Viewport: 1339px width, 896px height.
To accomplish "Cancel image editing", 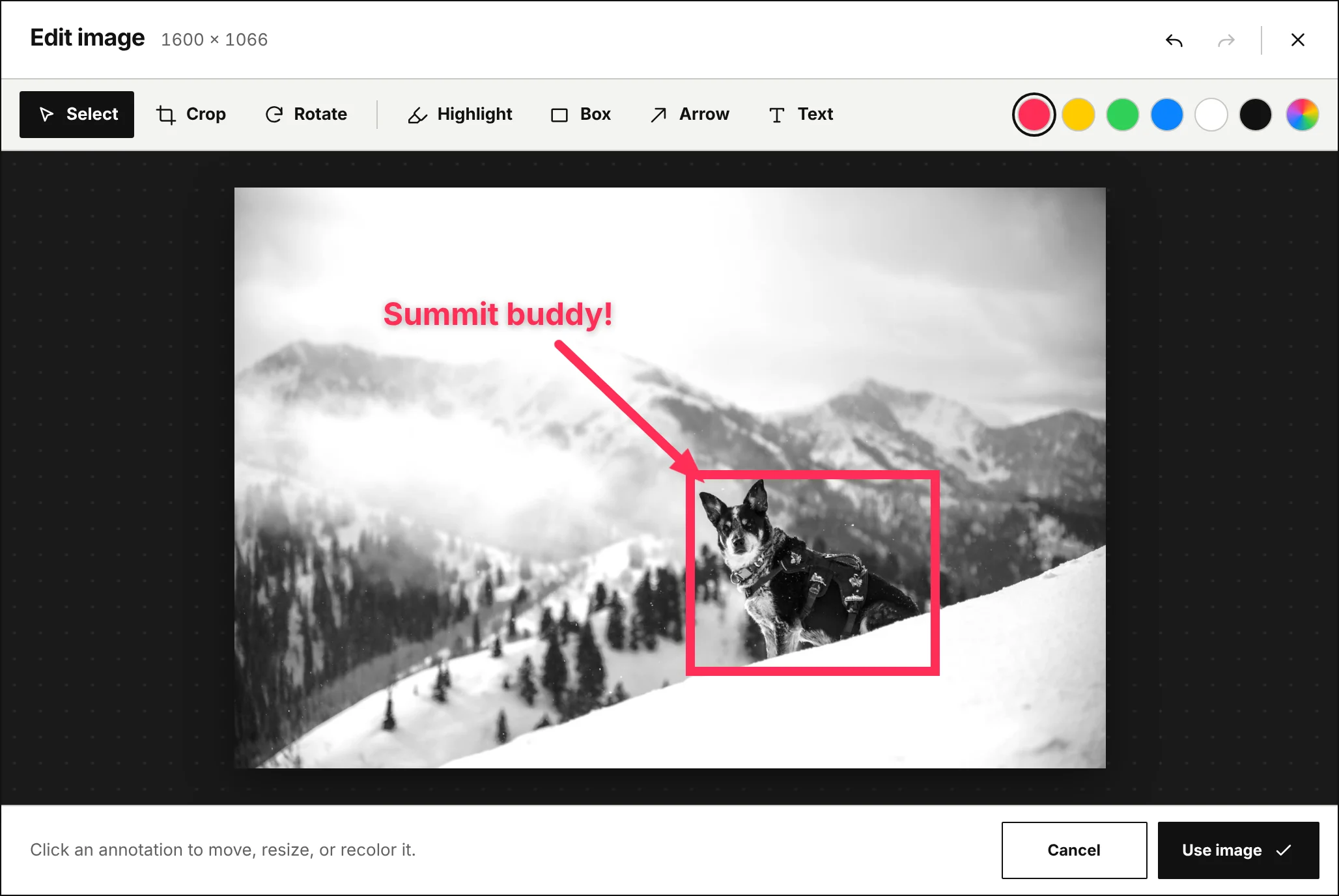I will pyautogui.click(x=1074, y=850).
